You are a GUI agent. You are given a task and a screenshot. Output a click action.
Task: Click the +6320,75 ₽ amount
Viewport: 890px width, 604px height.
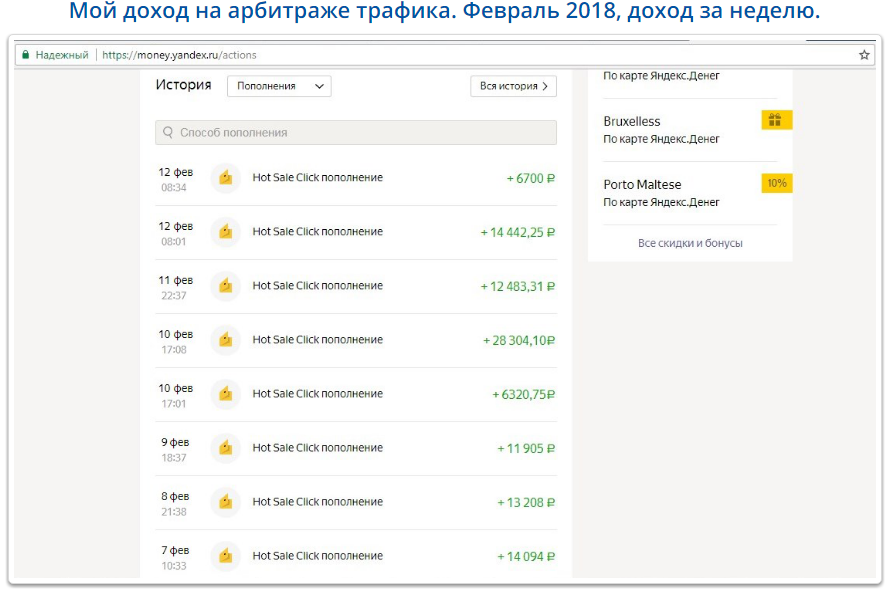tap(523, 394)
